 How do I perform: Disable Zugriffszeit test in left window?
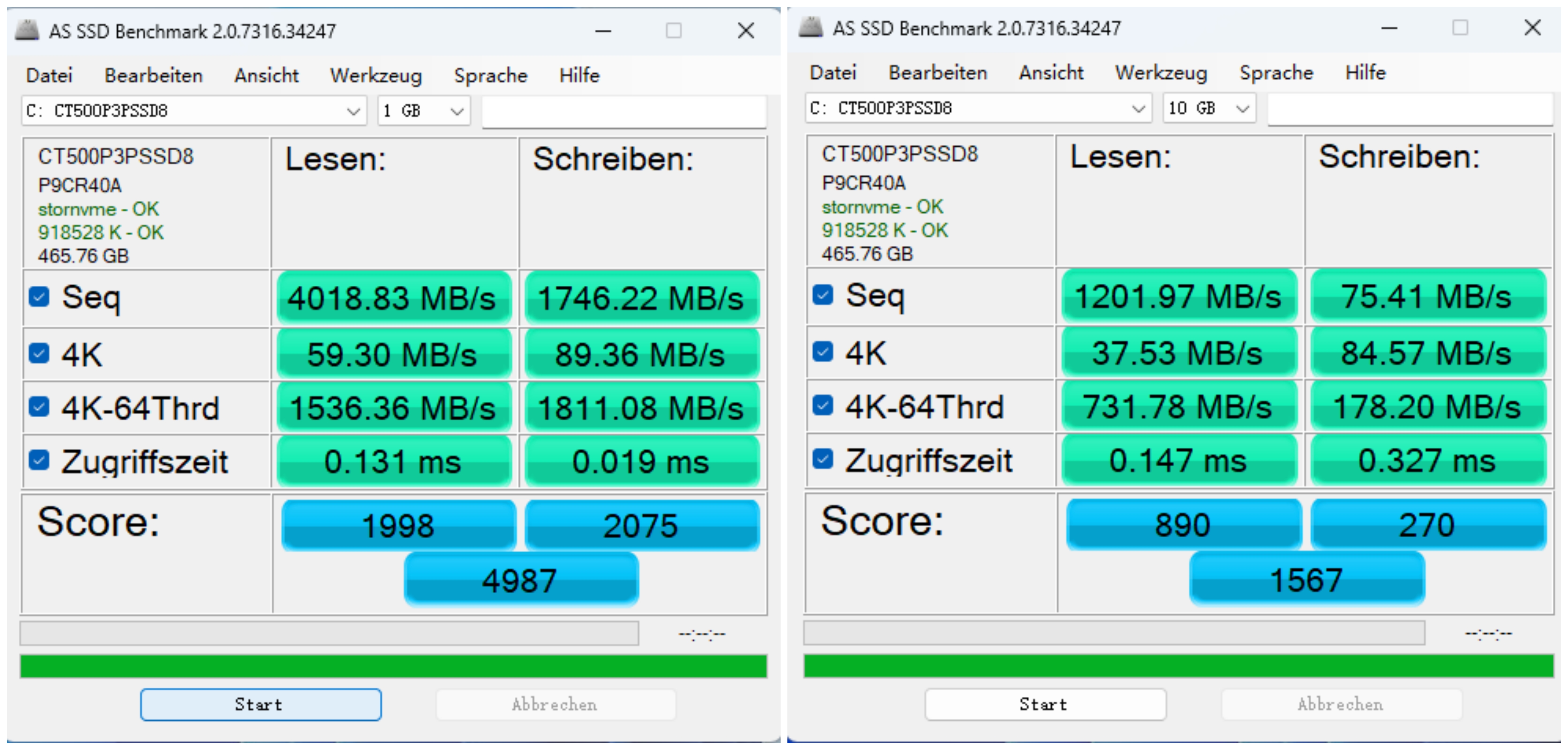coord(40,460)
